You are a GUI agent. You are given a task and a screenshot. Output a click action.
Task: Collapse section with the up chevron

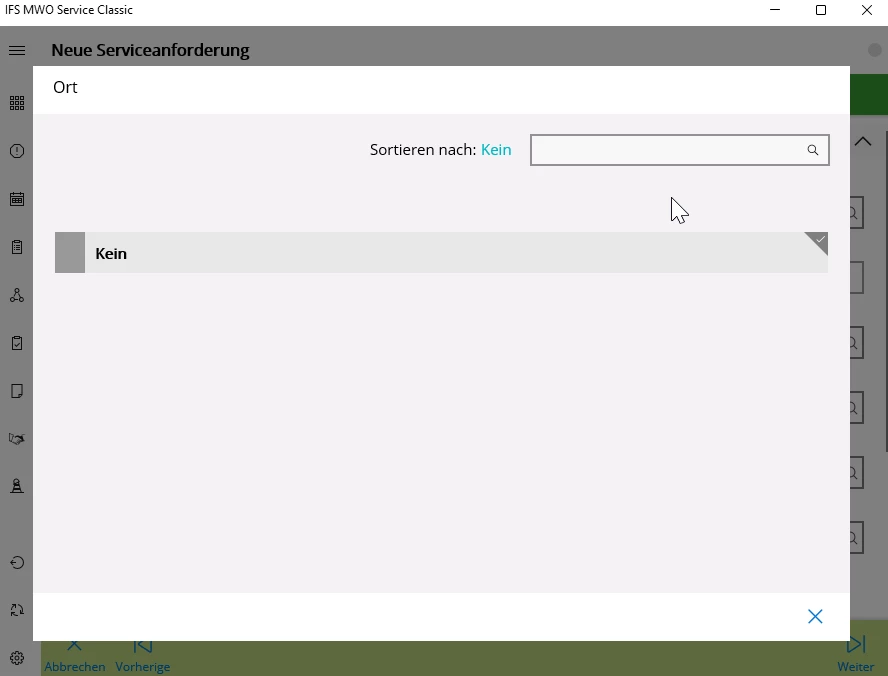click(863, 142)
